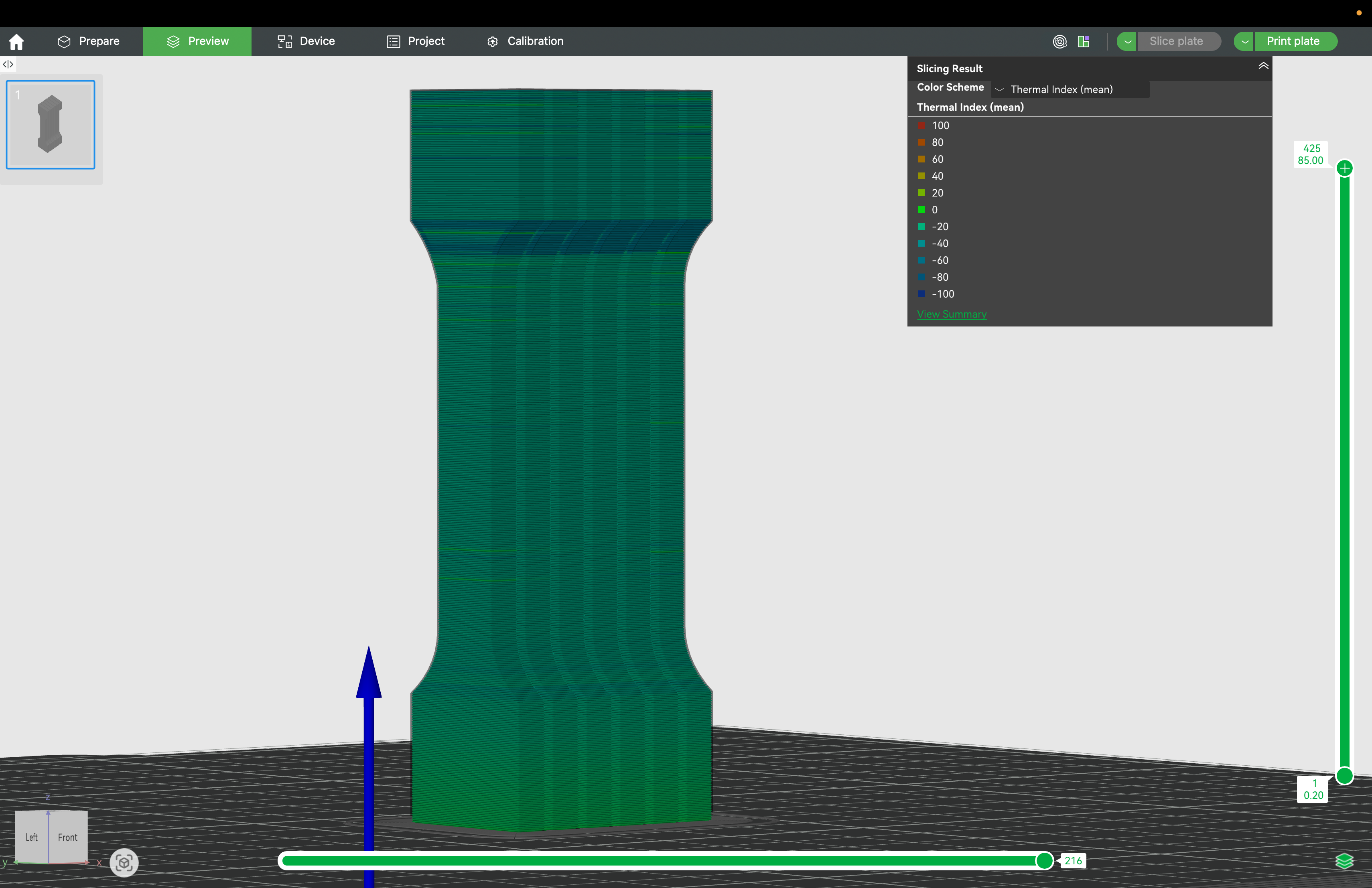Click the 20 legend value

point(938,193)
